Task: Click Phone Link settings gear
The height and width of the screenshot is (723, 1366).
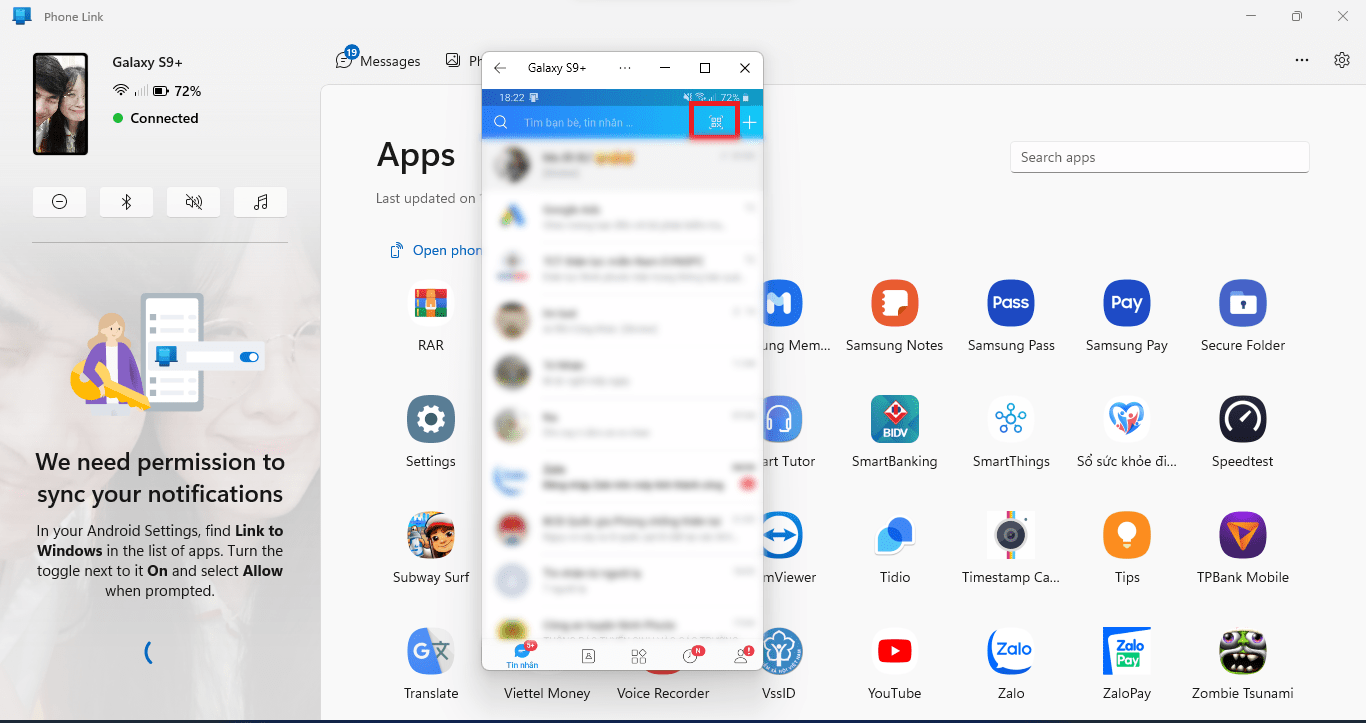Action: pos(1342,60)
